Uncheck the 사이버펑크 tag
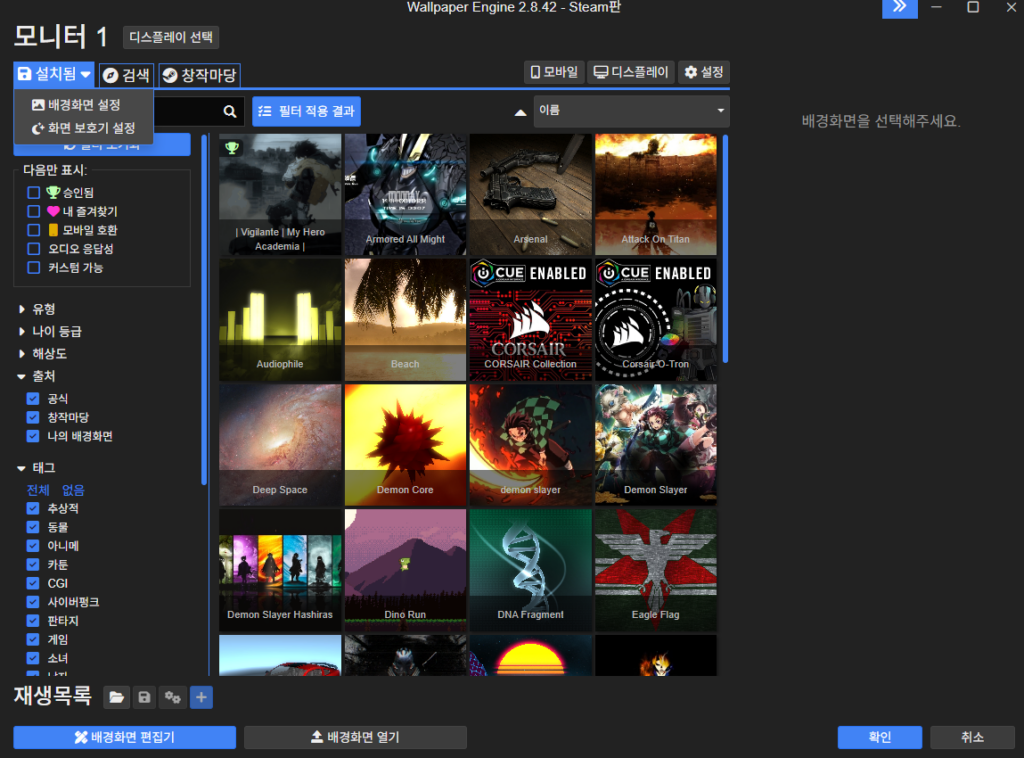 click(33, 602)
